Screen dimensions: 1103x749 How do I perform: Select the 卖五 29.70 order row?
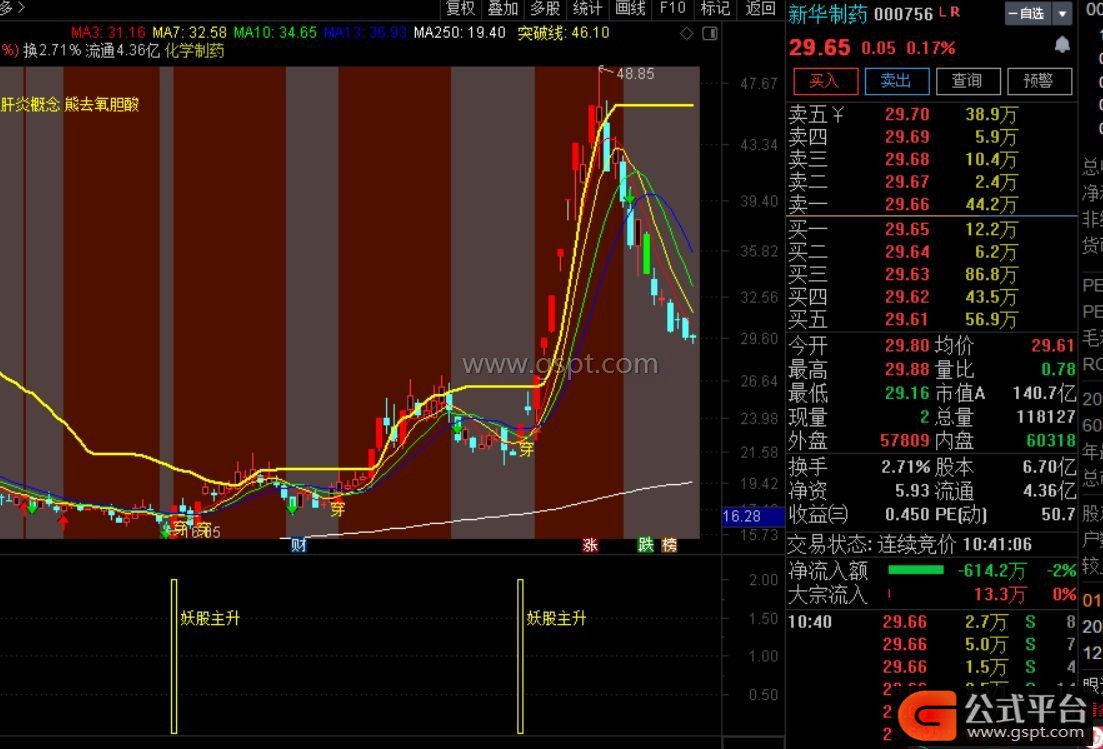931,114
